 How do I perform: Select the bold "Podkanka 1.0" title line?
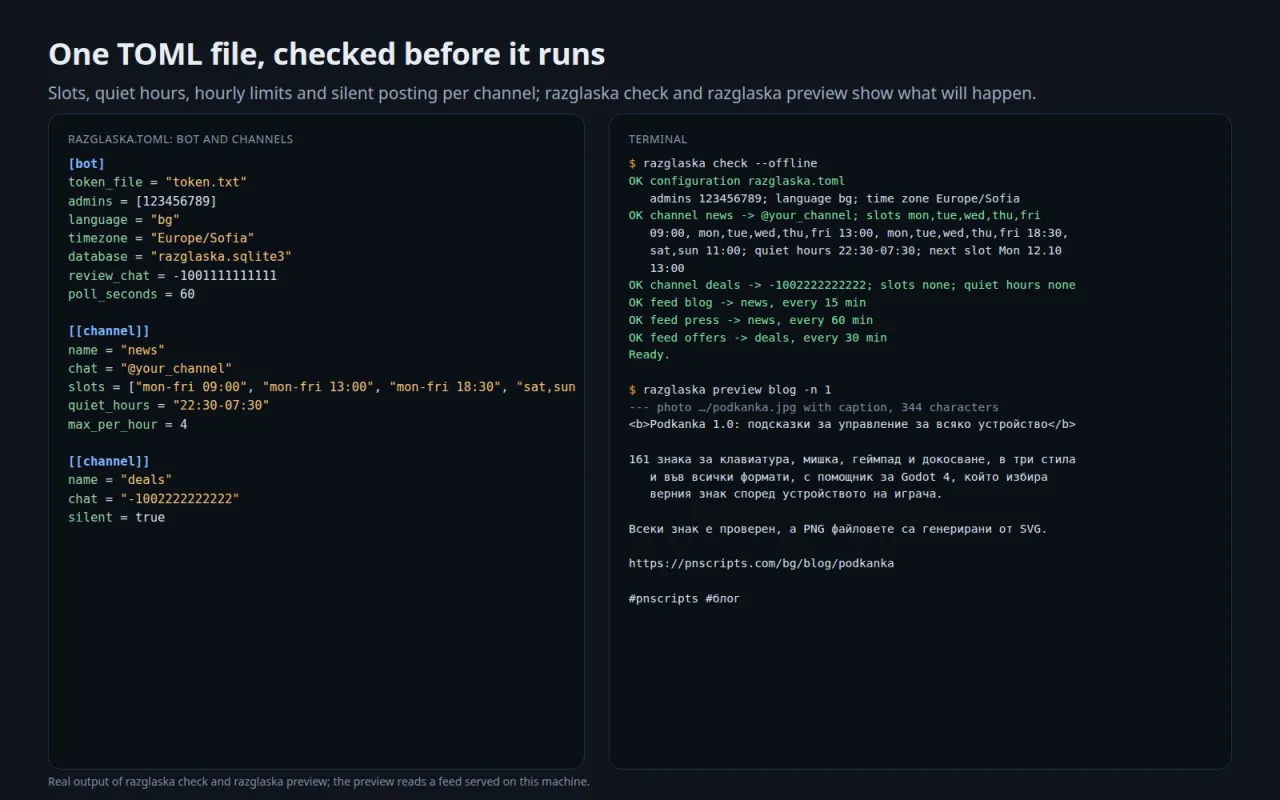click(852, 424)
